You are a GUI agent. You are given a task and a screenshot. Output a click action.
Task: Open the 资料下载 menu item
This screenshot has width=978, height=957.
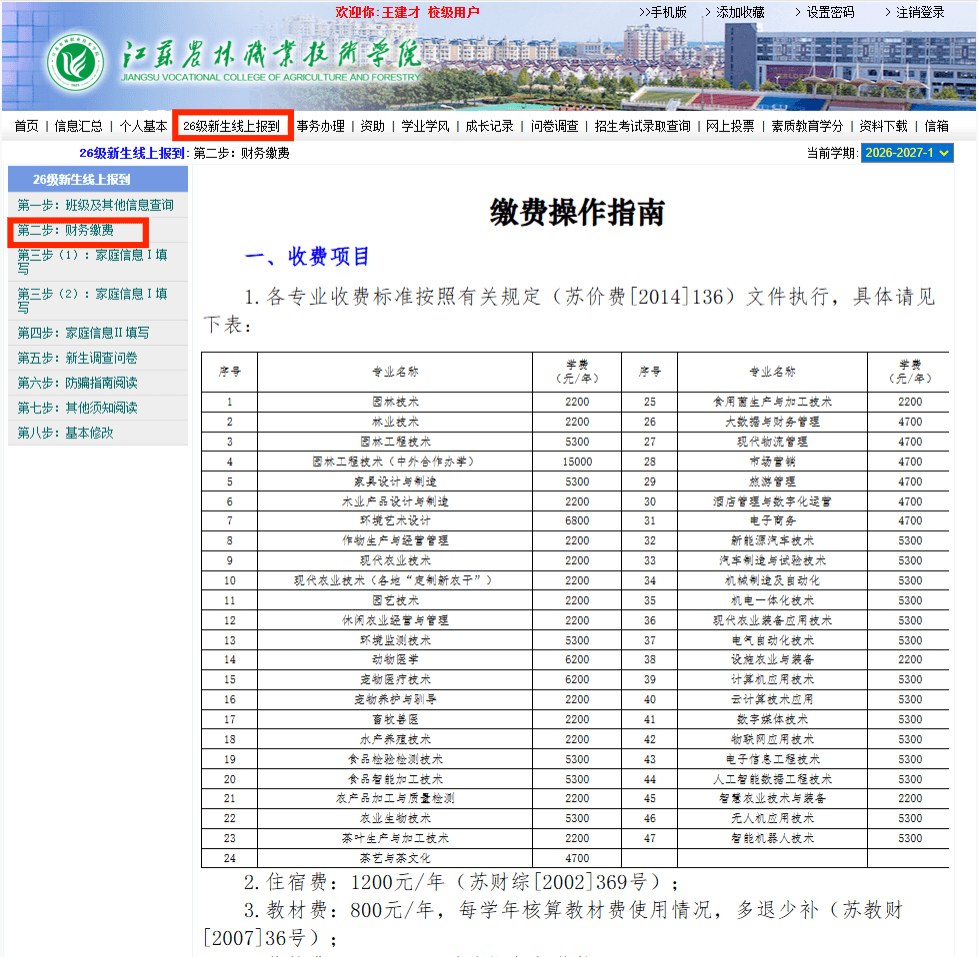883,126
